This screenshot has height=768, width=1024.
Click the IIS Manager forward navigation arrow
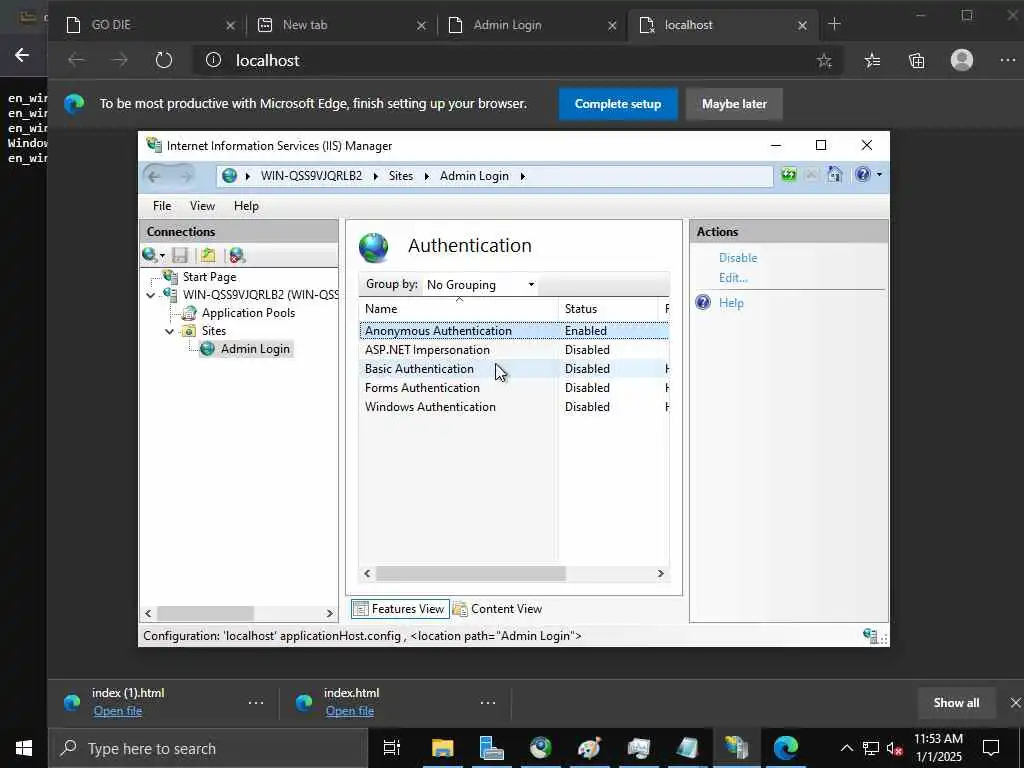[x=185, y=176]
